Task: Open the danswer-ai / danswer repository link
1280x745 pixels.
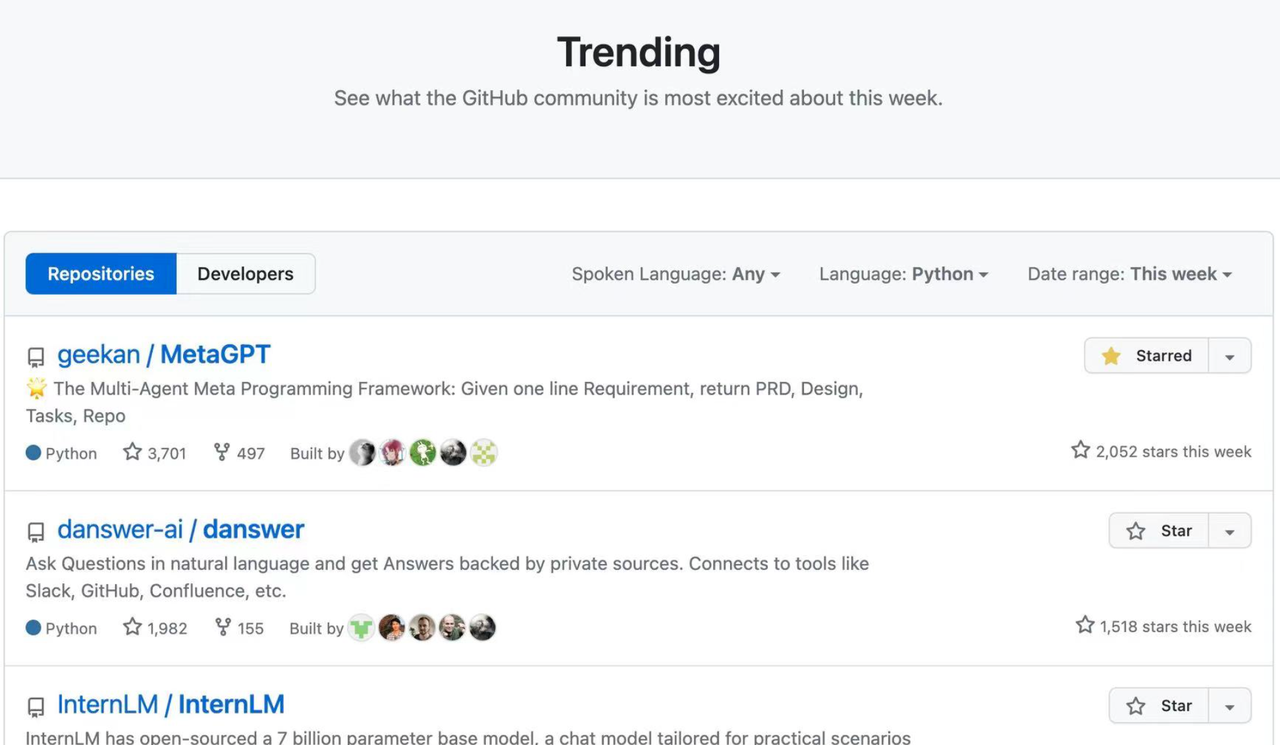Action: [180, 530]
